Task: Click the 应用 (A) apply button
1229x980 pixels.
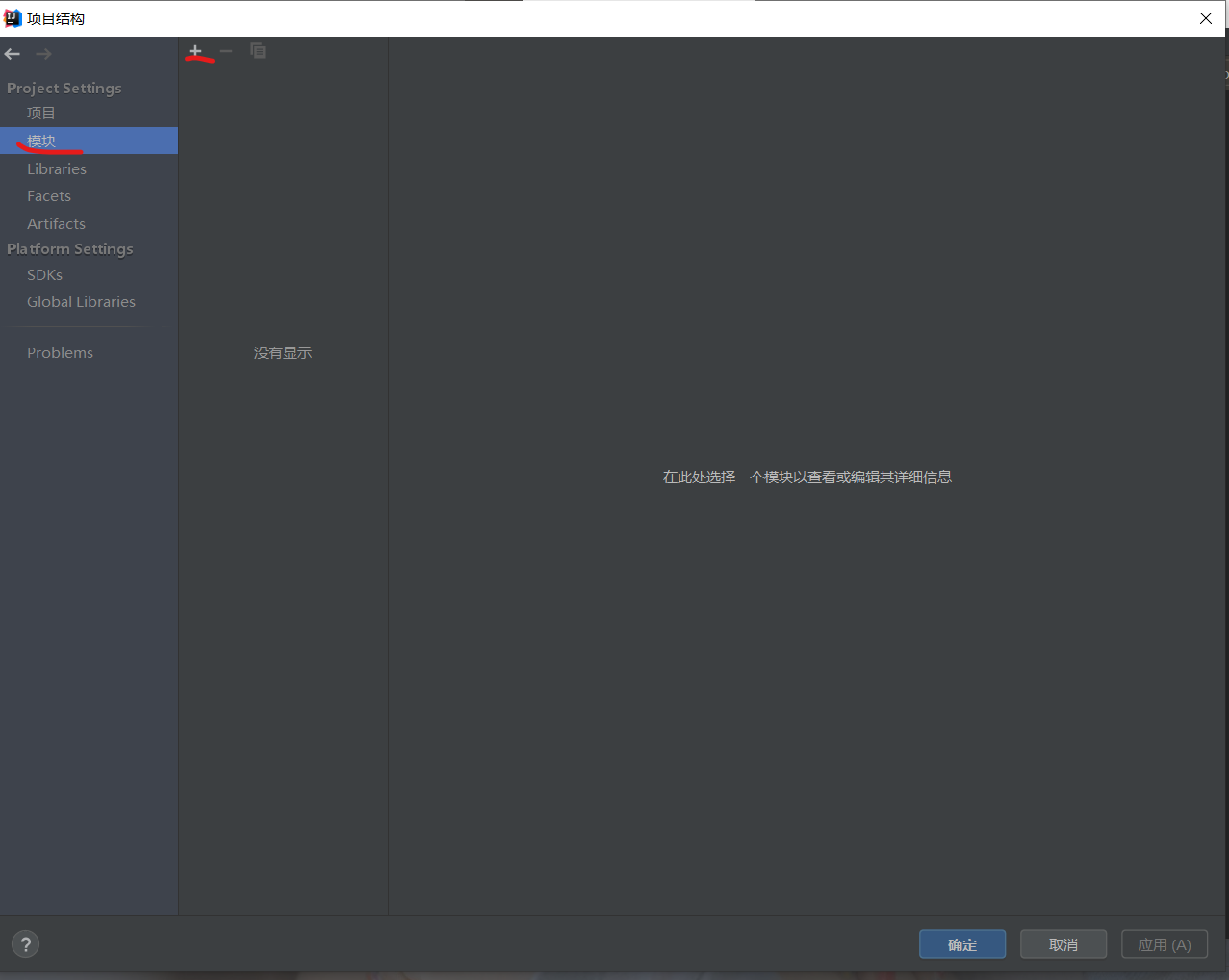Action: (1165, 944)
